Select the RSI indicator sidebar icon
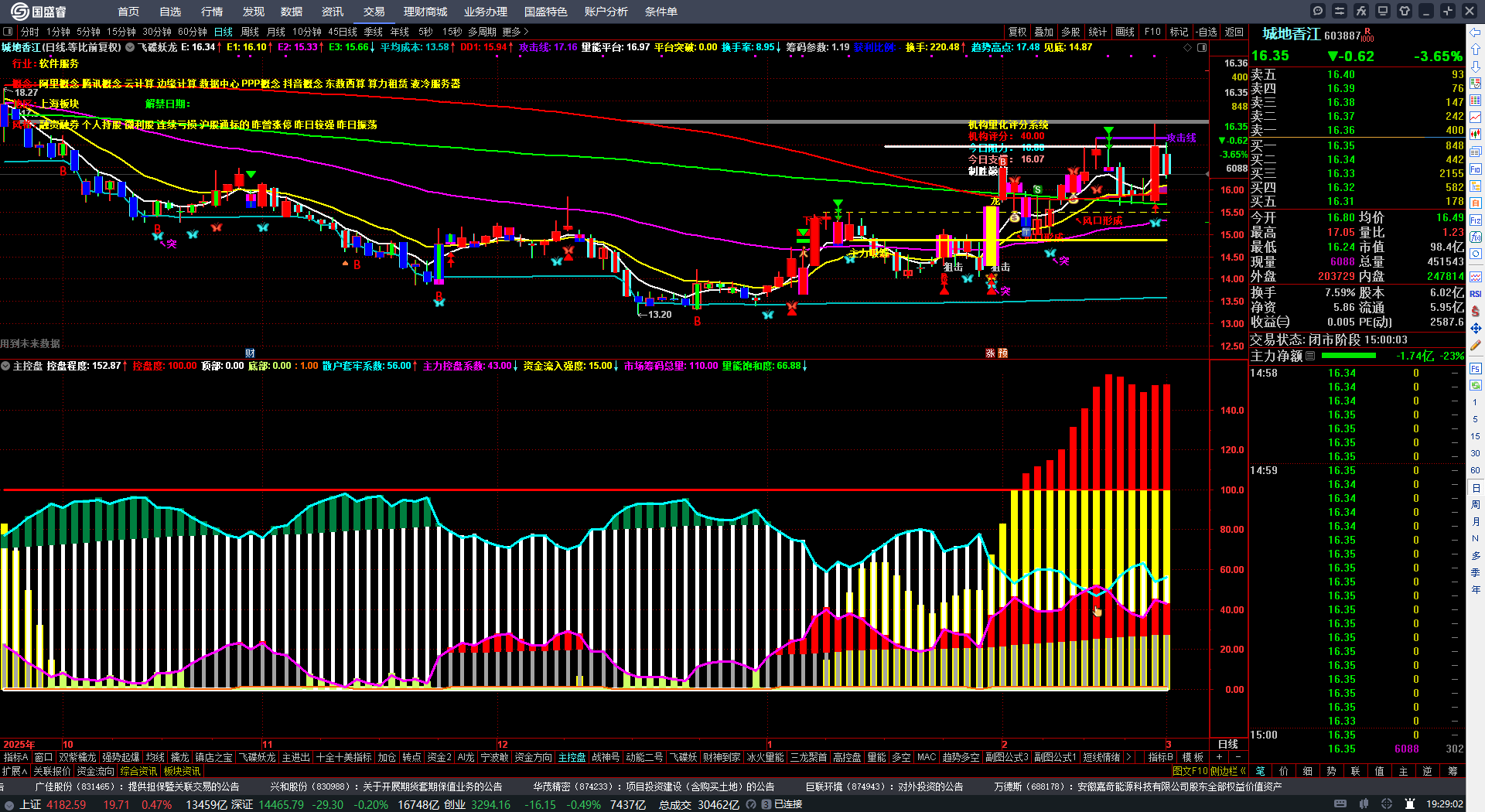The image size is (1485, 812). click(1476, 294)
